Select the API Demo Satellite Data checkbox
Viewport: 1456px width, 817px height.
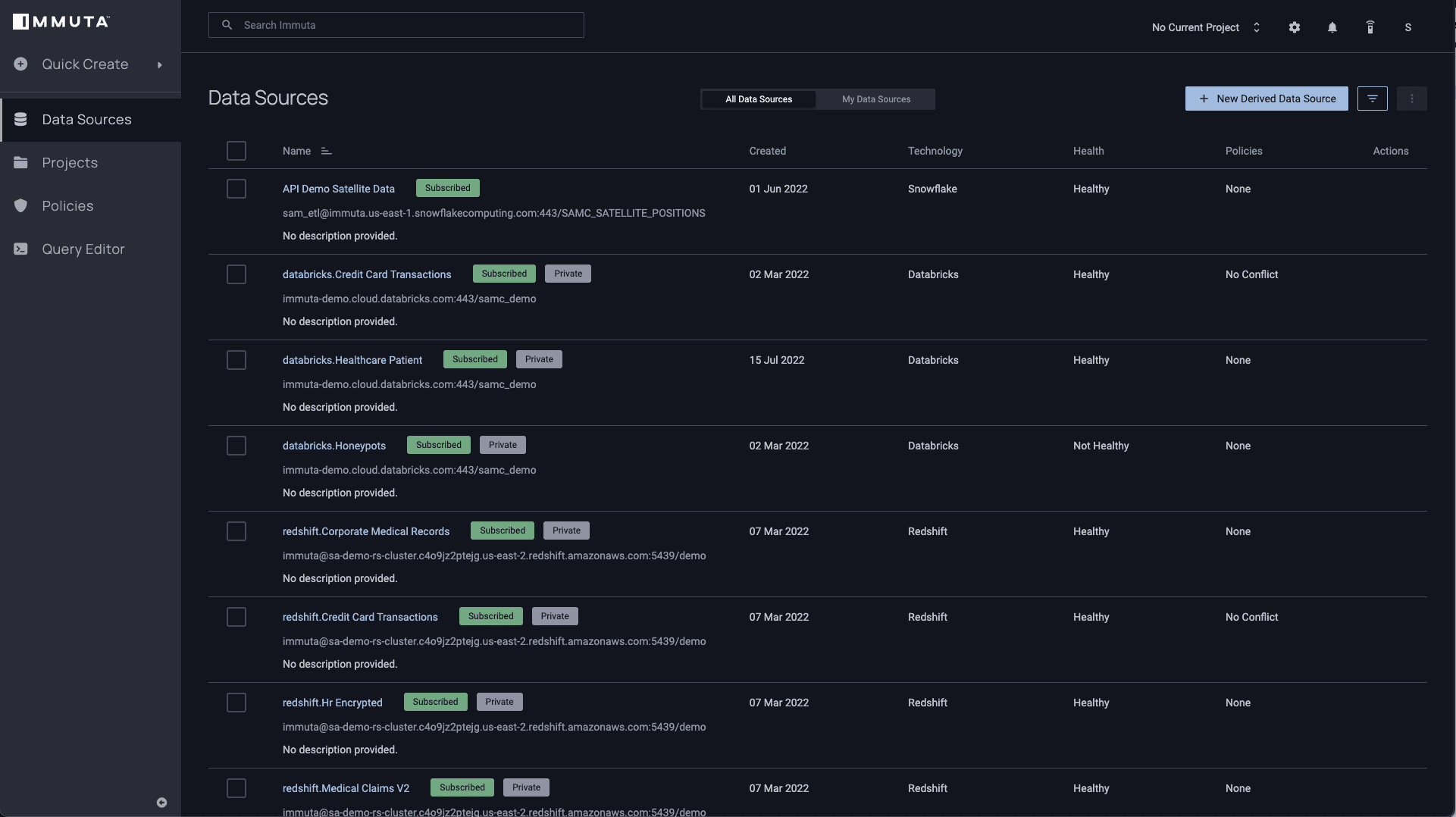click(236, 189)
